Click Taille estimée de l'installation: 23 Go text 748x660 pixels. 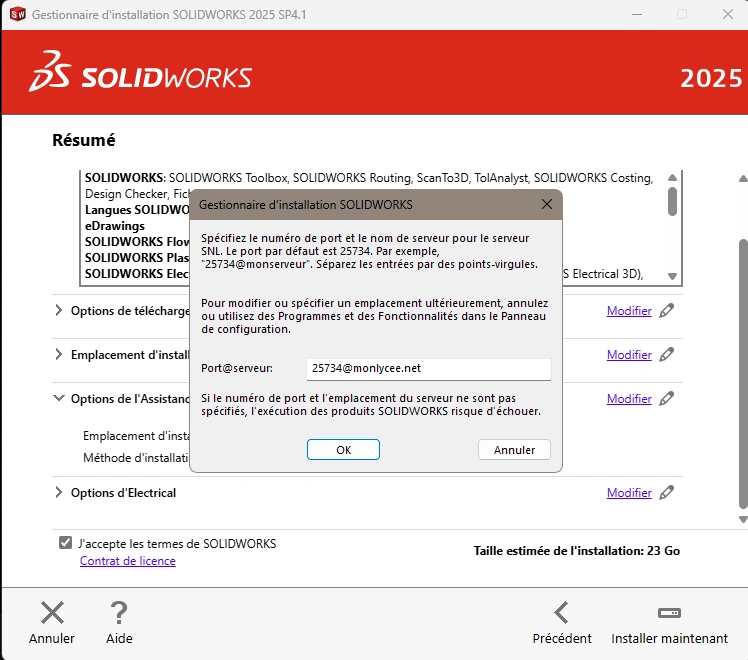click(x=577, y=551)
